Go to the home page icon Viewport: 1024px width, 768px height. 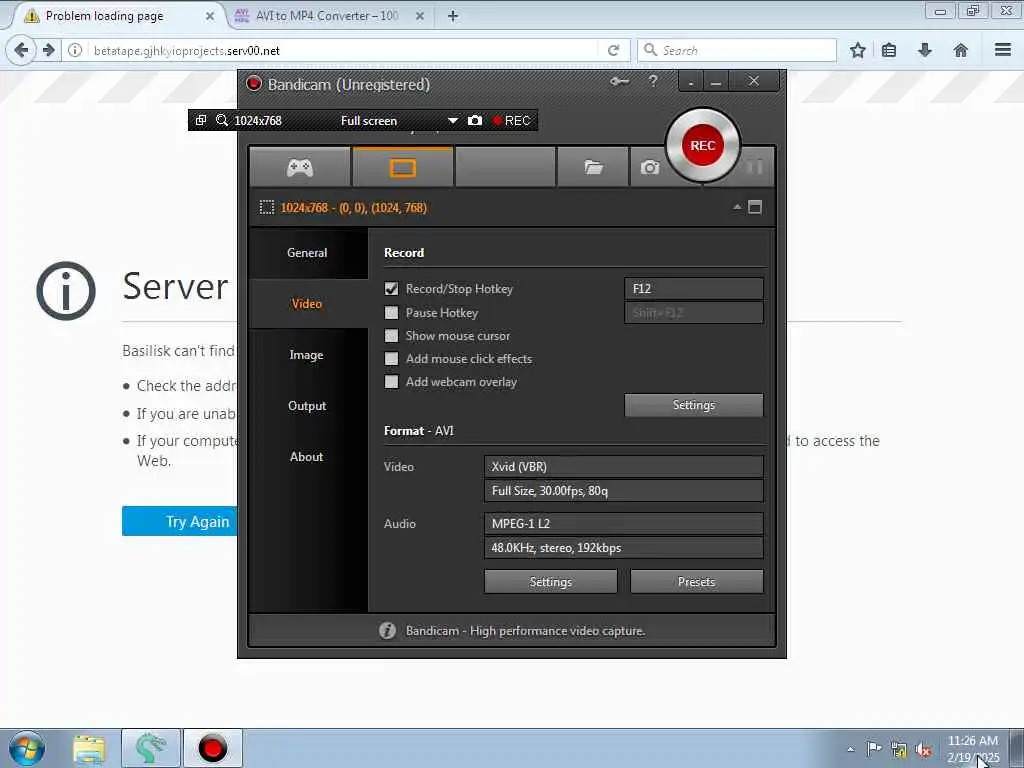pyautogui.click(x=961, y=50)
